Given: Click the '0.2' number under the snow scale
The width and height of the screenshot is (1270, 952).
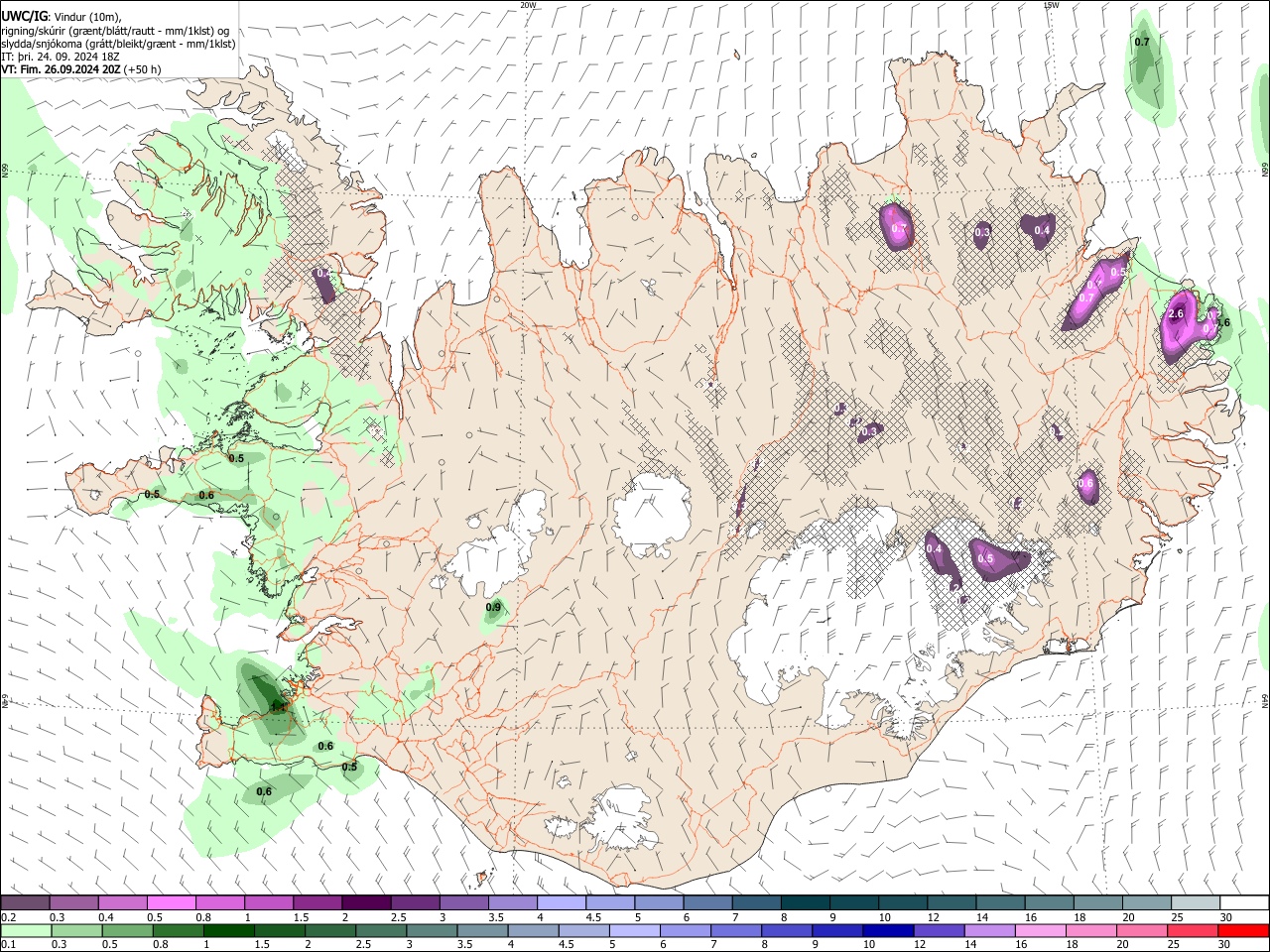Looking at the screenshot, I should coord(8,917).
